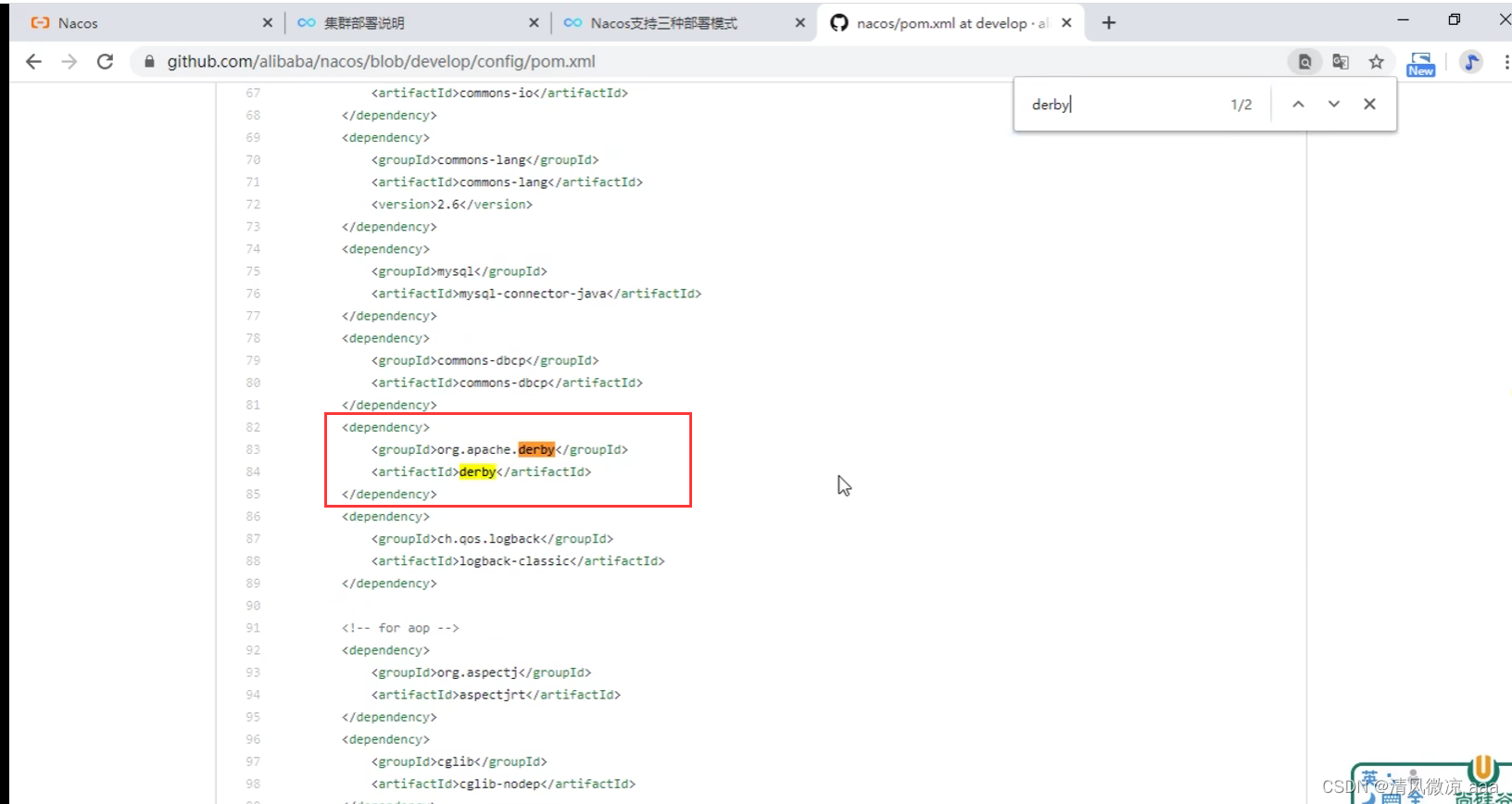
Task: Click the org.aspectj groupId line
Action: coord(481,672)
